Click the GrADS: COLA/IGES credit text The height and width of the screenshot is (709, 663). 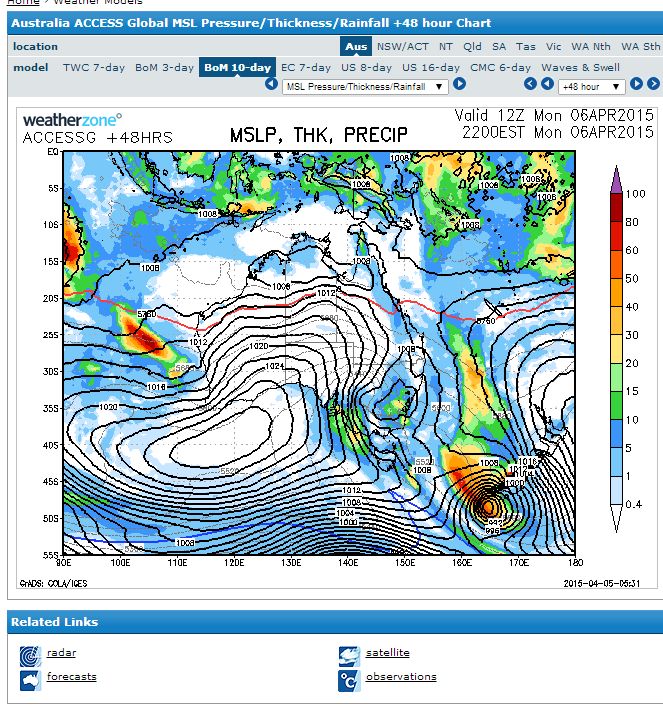53,583
